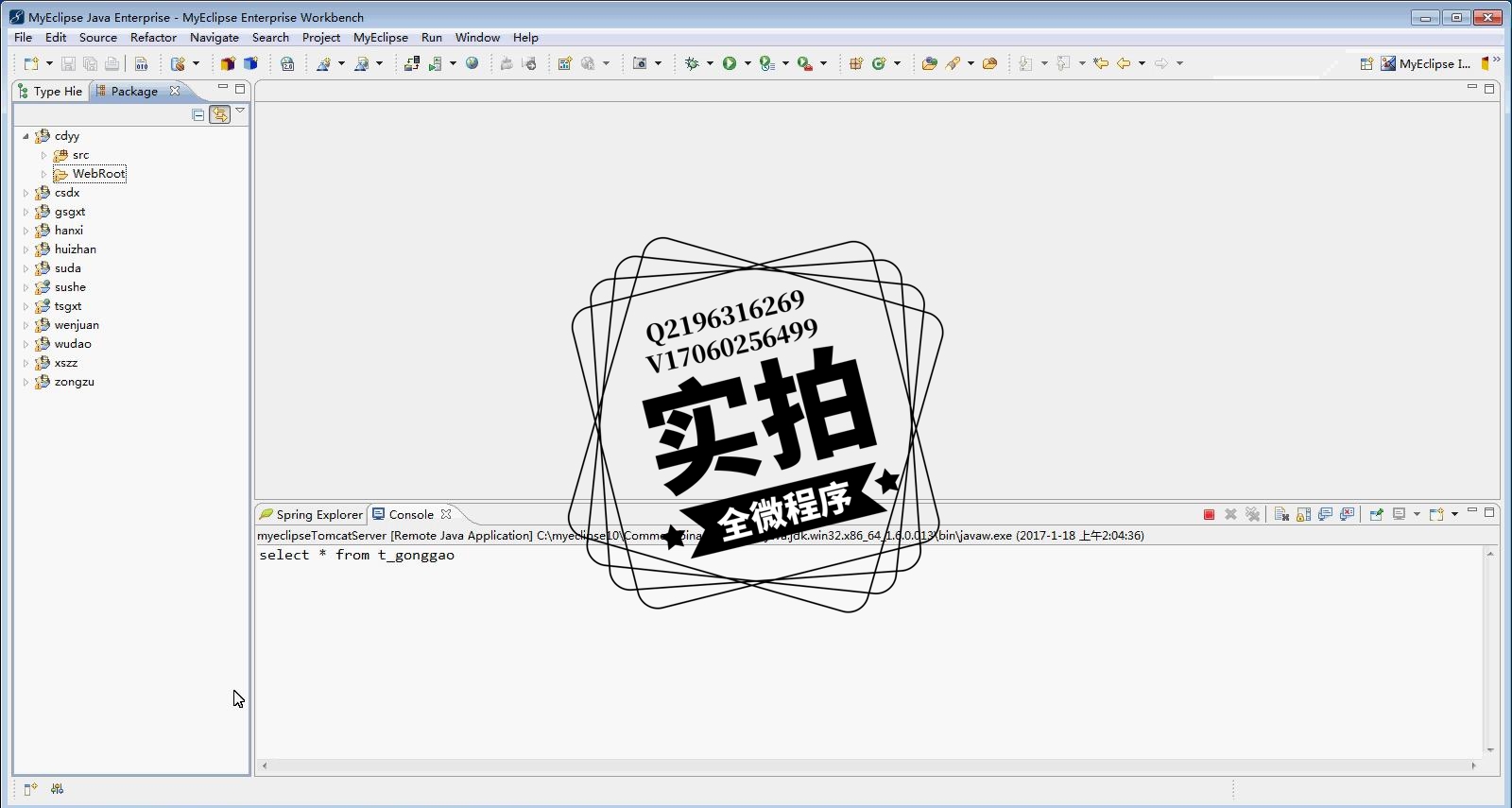Click the orange package cube icon
1512x808 pixels.
click(x=228, y=63)
